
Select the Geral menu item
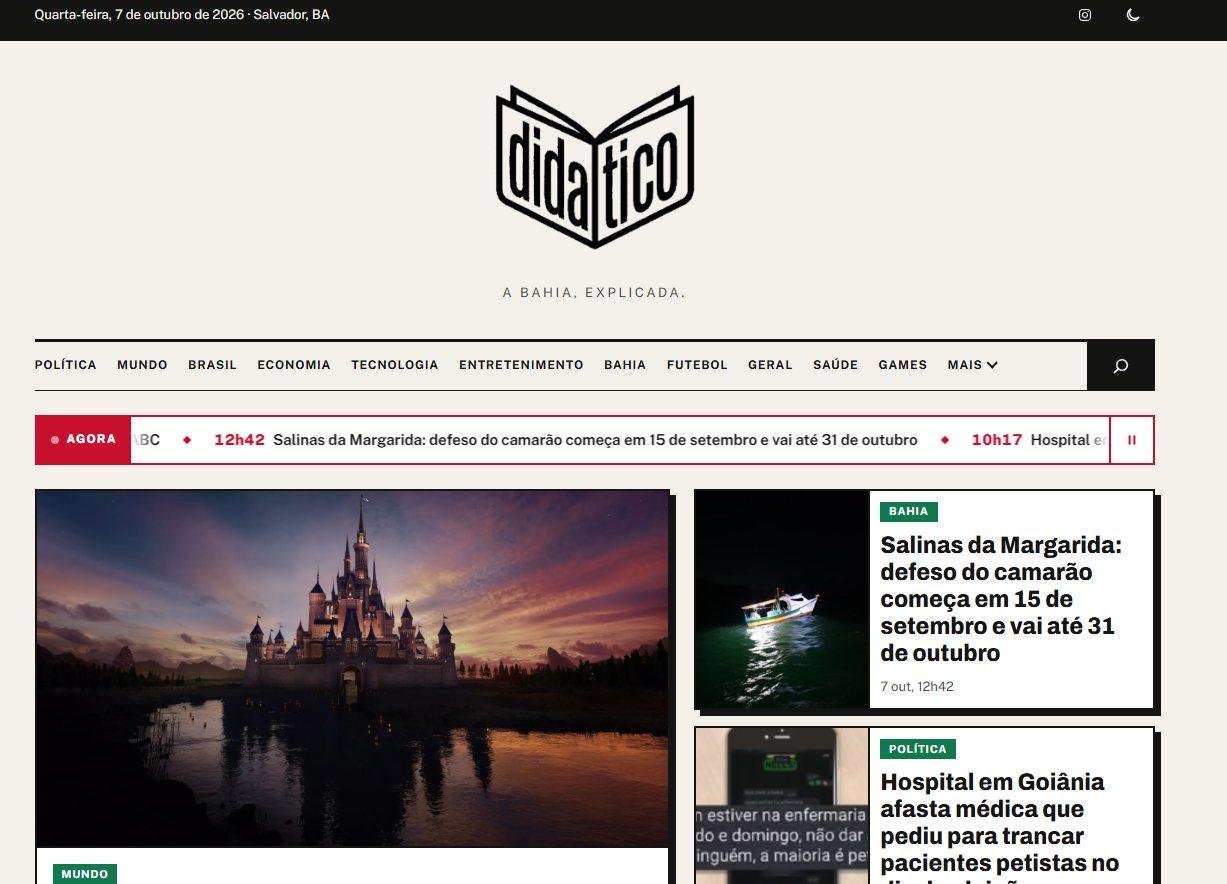pyautogui.click(x=770, y=365)
